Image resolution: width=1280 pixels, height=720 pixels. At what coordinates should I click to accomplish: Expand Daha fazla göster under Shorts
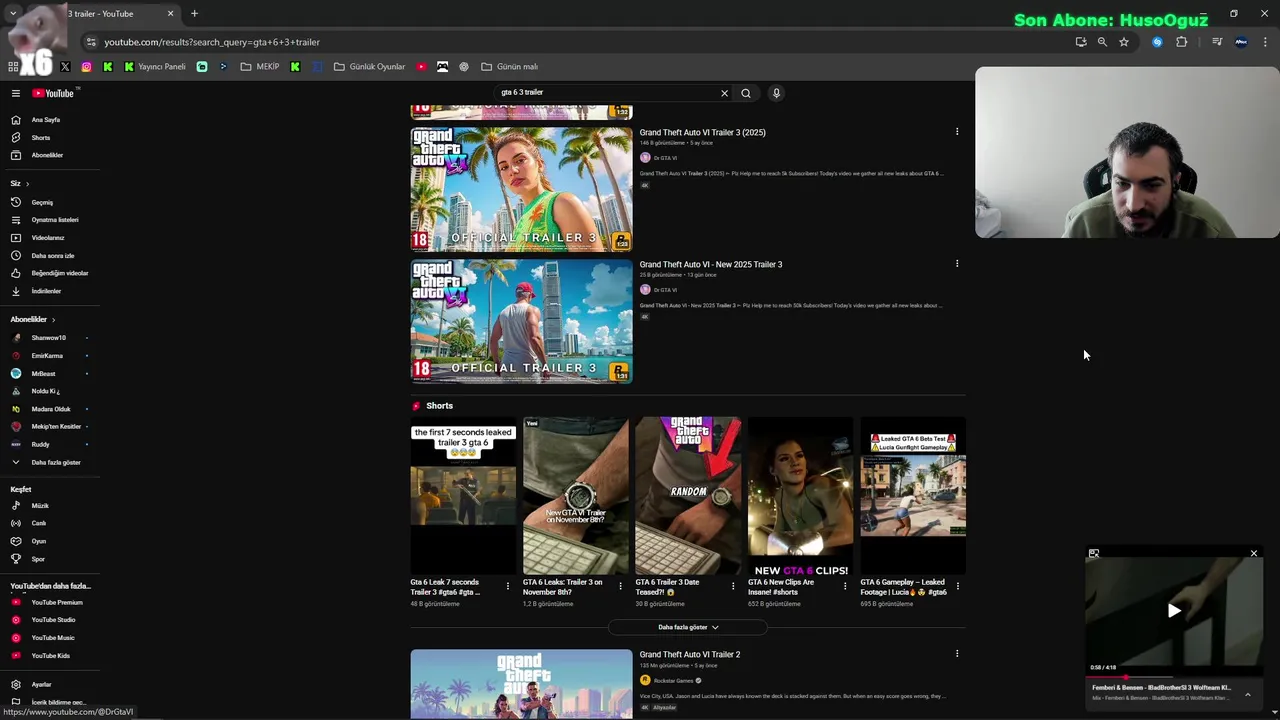click(688, 627)
